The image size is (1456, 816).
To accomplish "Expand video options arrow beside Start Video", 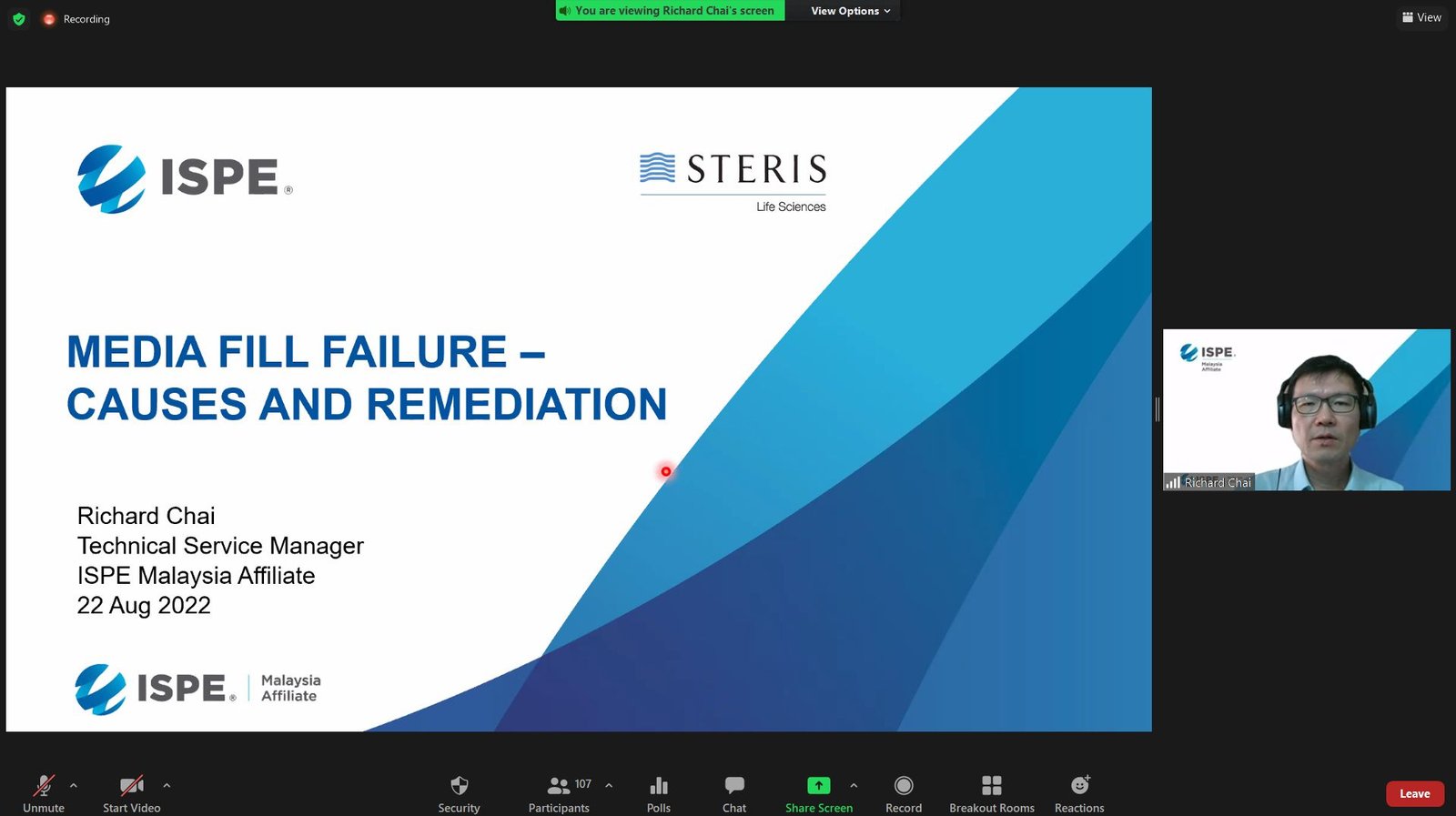I will 167,785.
